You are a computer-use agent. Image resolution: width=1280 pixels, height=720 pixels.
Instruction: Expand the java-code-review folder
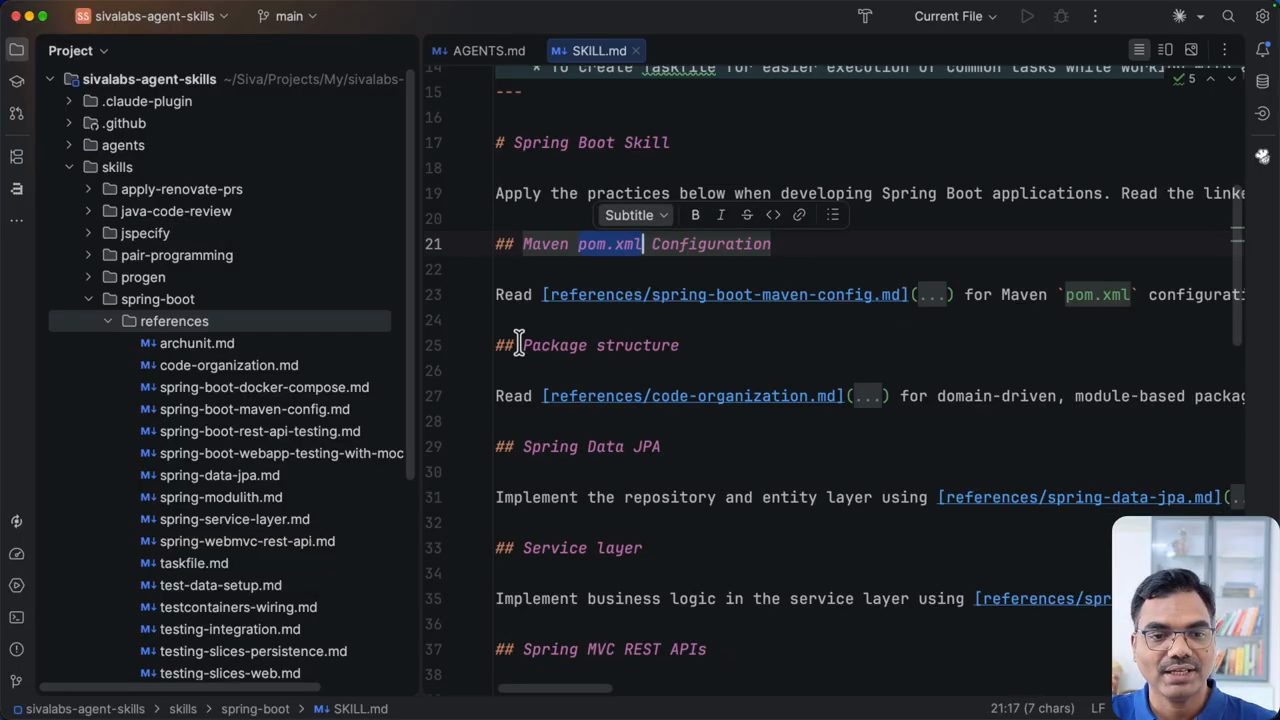point(88,211)
